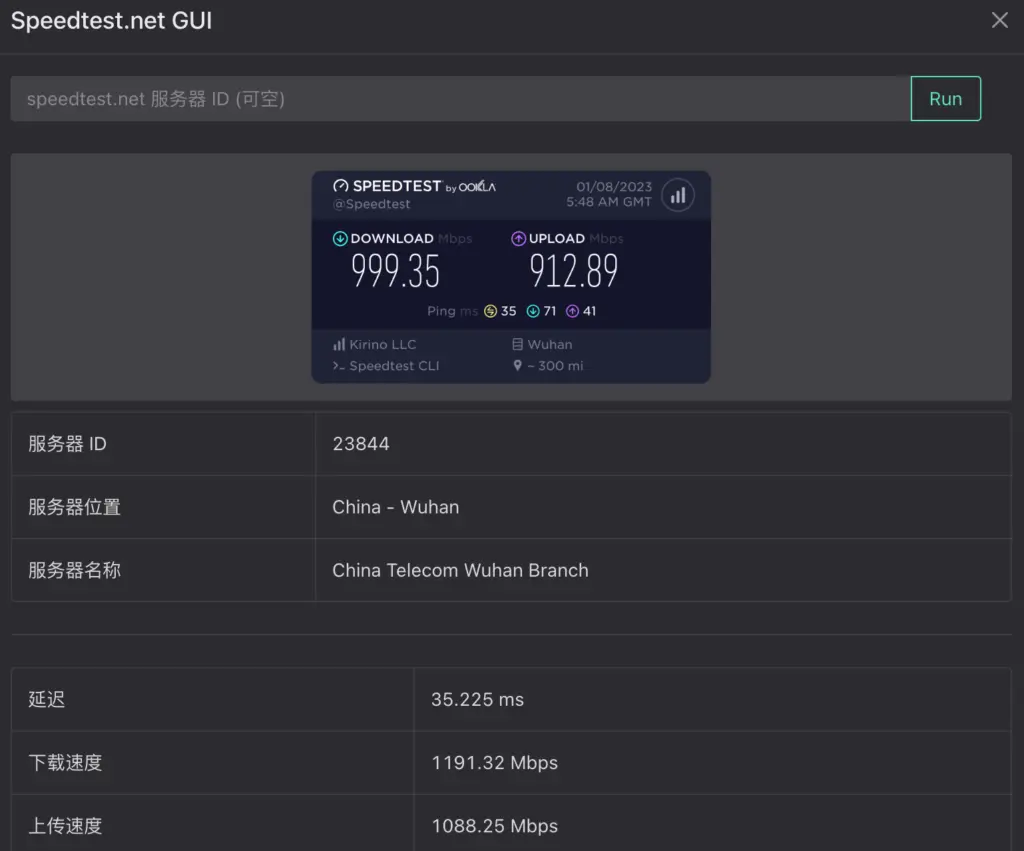Screen dimensions: 1024x851
Task: Click the Speedtest gauge logo icon
Action: (x=340, y=187)
